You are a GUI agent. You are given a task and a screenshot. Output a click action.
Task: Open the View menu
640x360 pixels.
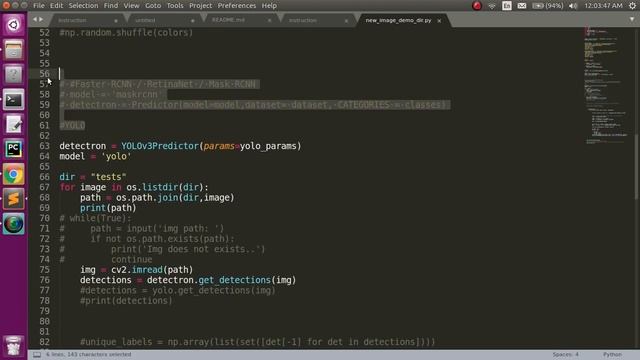[131, 6]
